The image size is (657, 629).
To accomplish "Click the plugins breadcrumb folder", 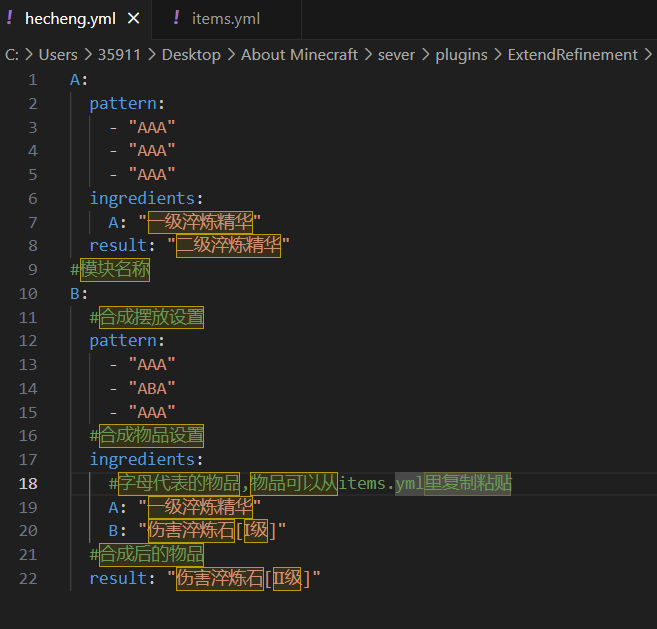I will (x=461, y=55).
